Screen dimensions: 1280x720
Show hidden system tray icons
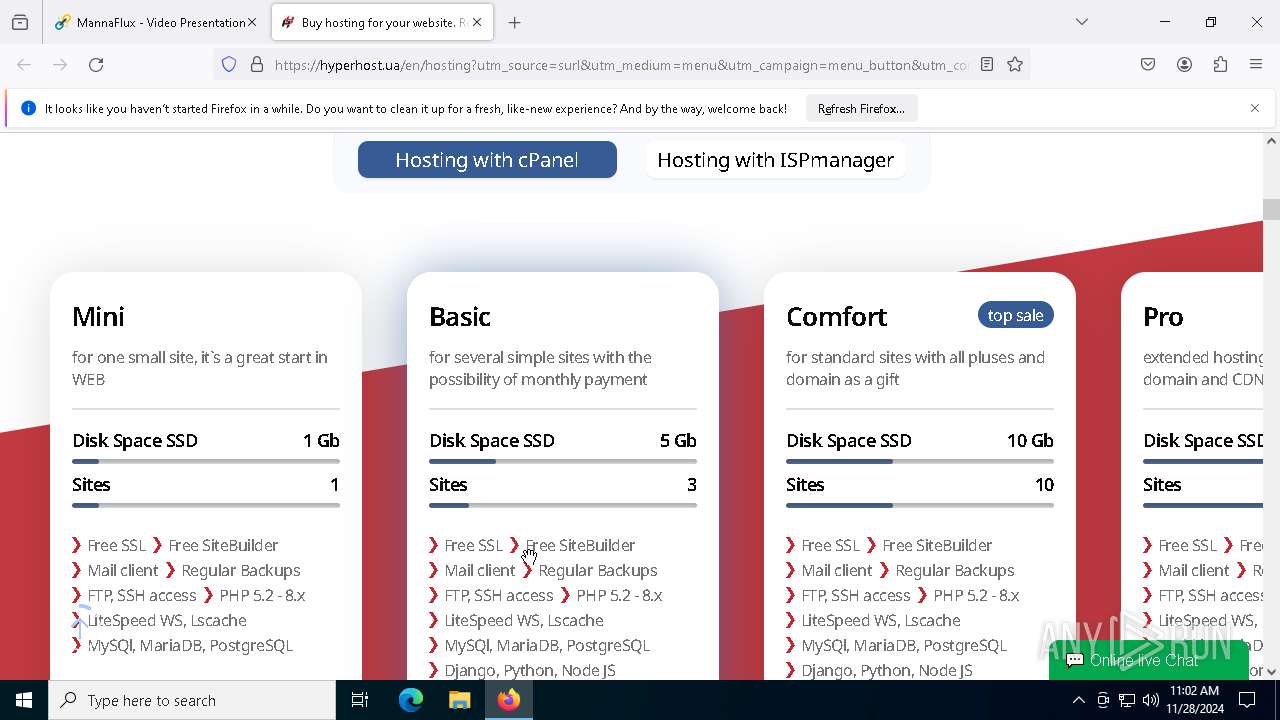tap(1078, 700)
